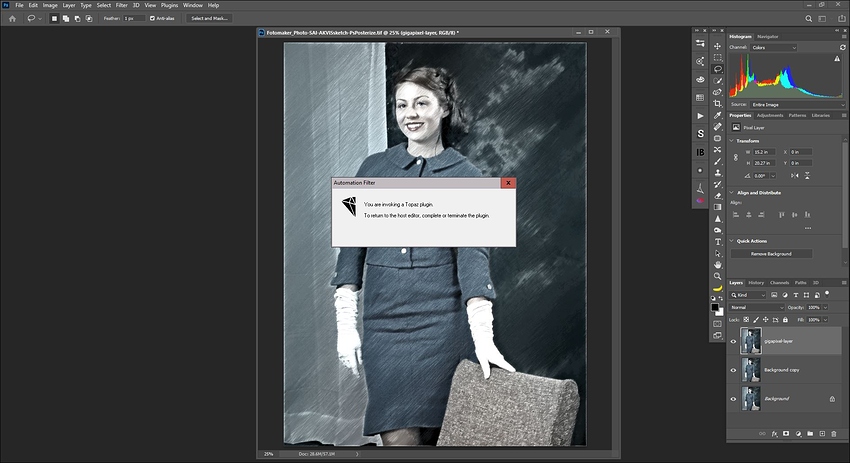Open the Image menu

tap(50, 5)
